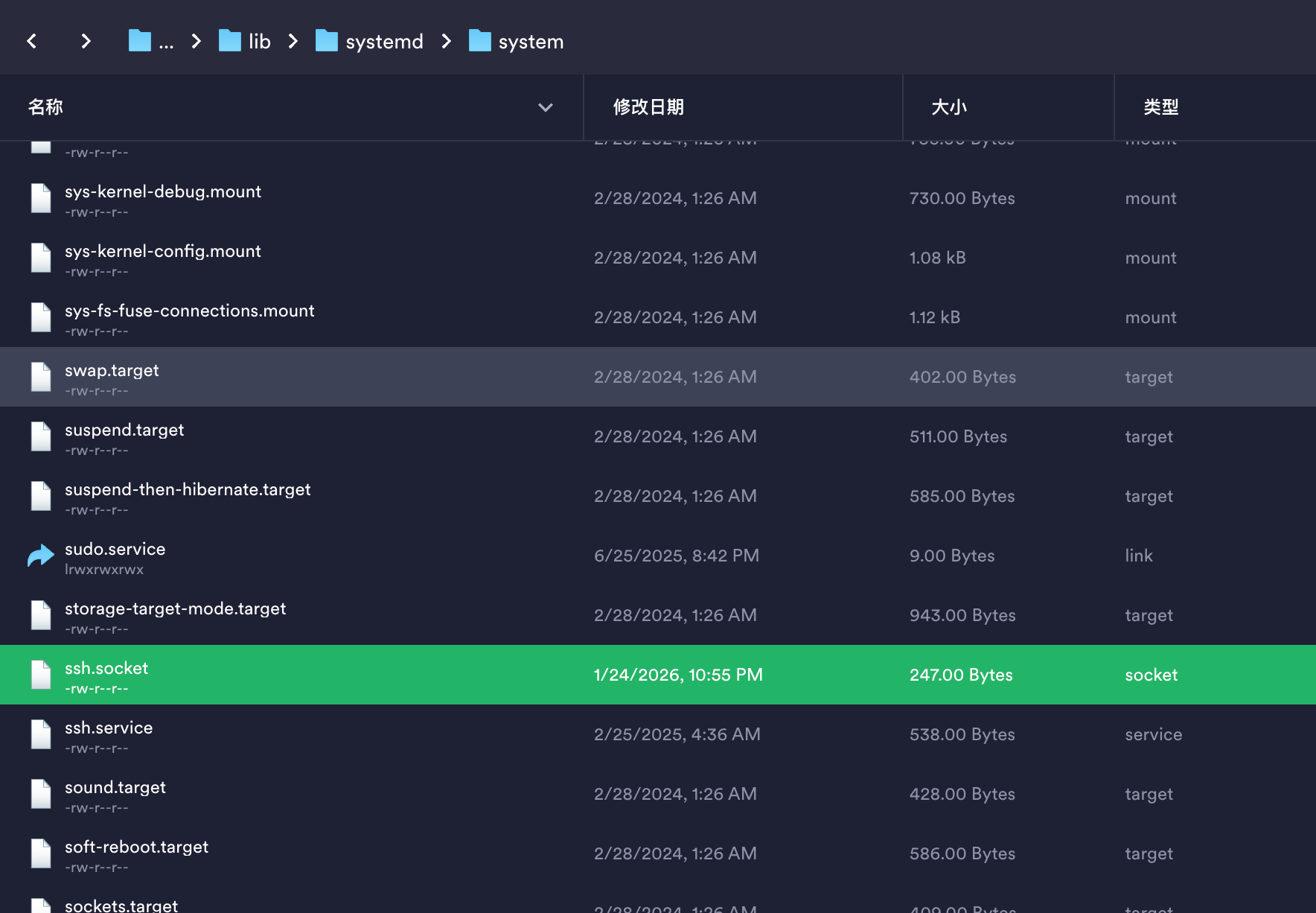Select file sys-kernel-config.mount
This screenshot has width=1316, height=913.
tap(658, 258)
